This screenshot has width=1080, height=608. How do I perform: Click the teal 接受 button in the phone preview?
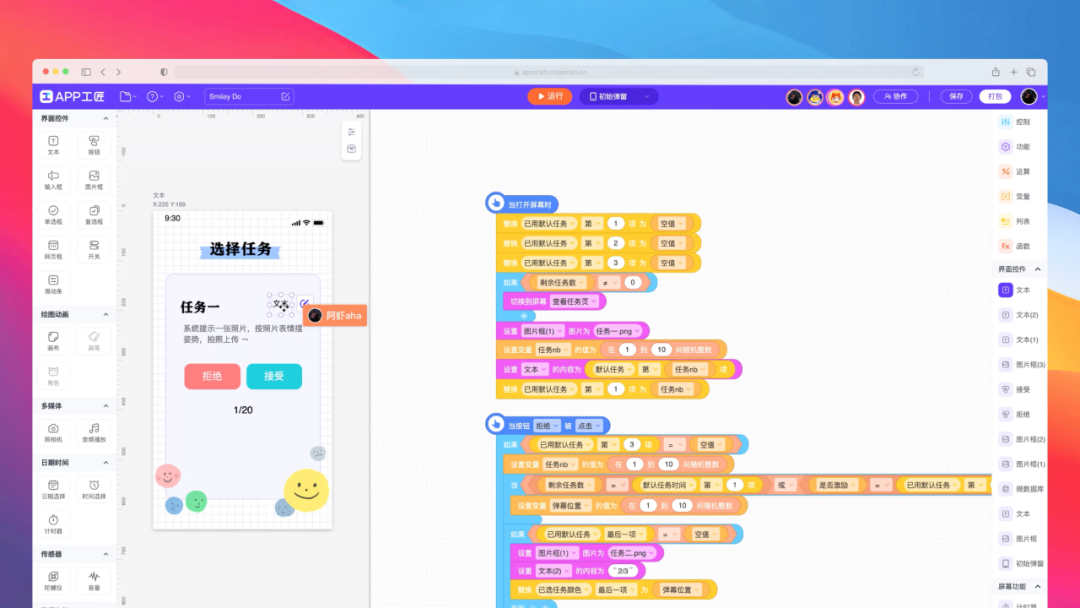tap(274, 376)
